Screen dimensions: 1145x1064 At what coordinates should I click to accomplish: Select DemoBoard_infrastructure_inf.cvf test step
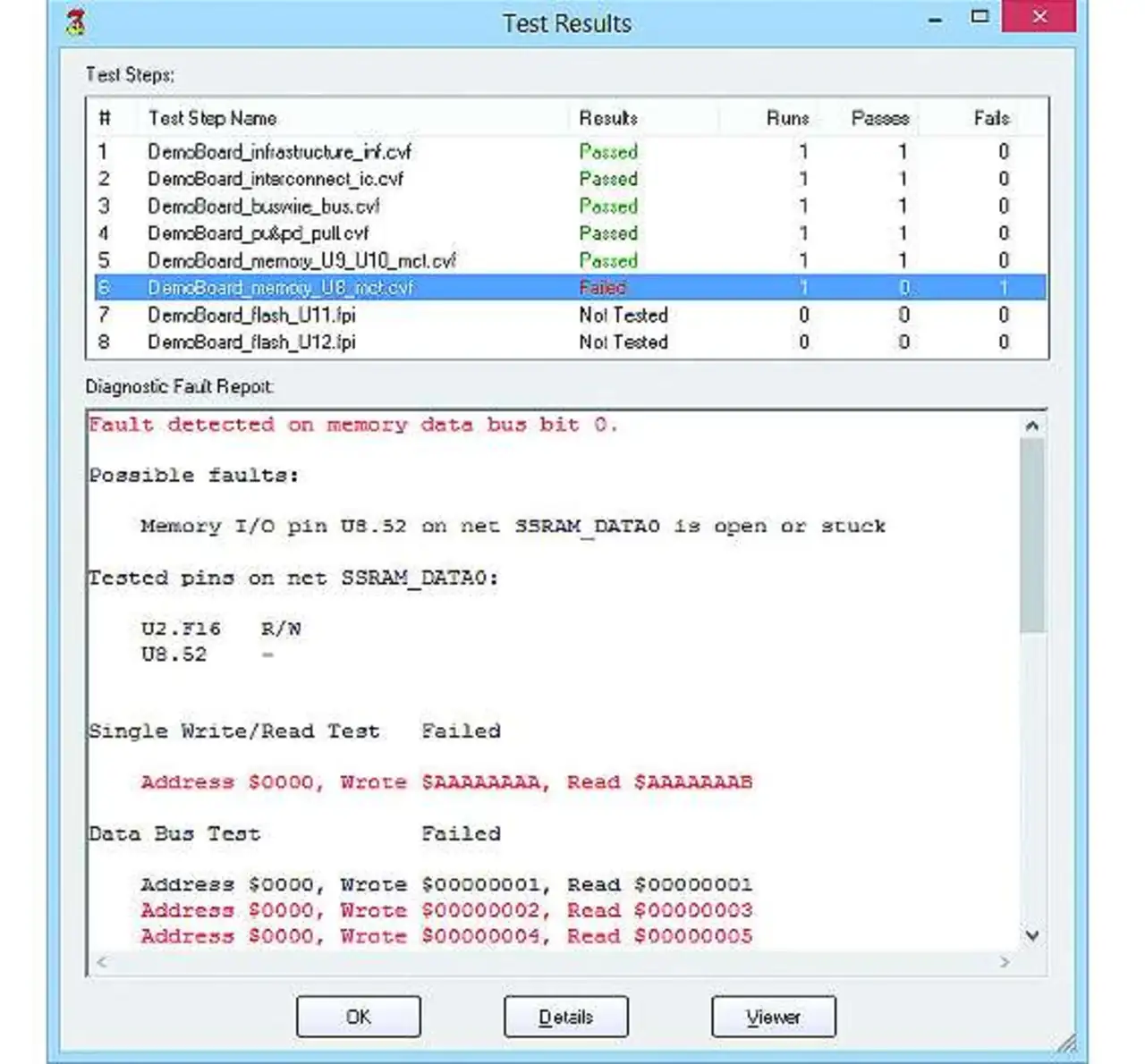click(279, 152)
